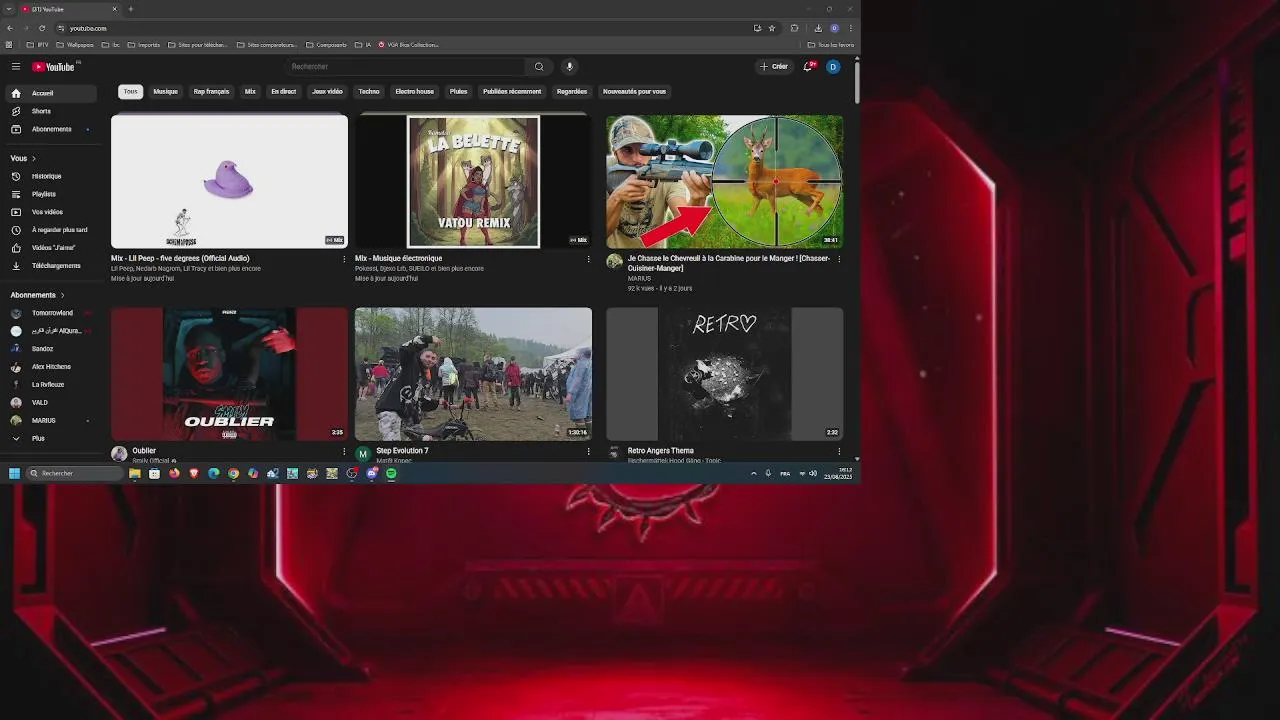Open Vos vidéos in sidebar
The image size is (1280, 720).
[x=53, y=212]
